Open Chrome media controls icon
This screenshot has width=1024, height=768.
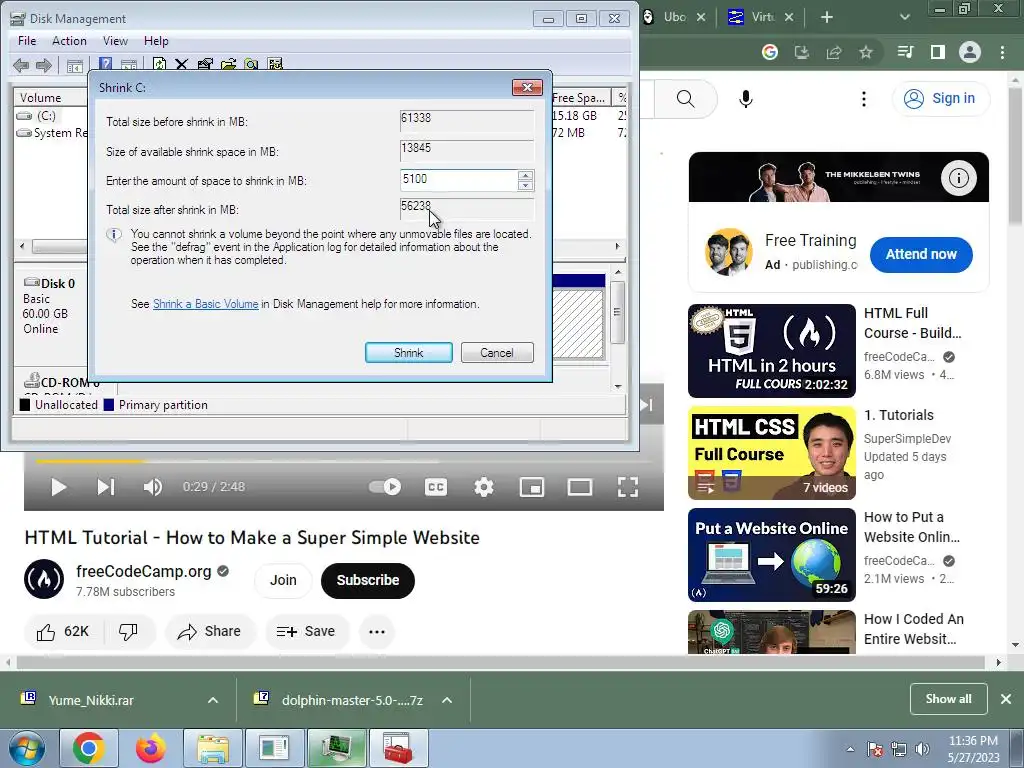[x=905, y=52]
